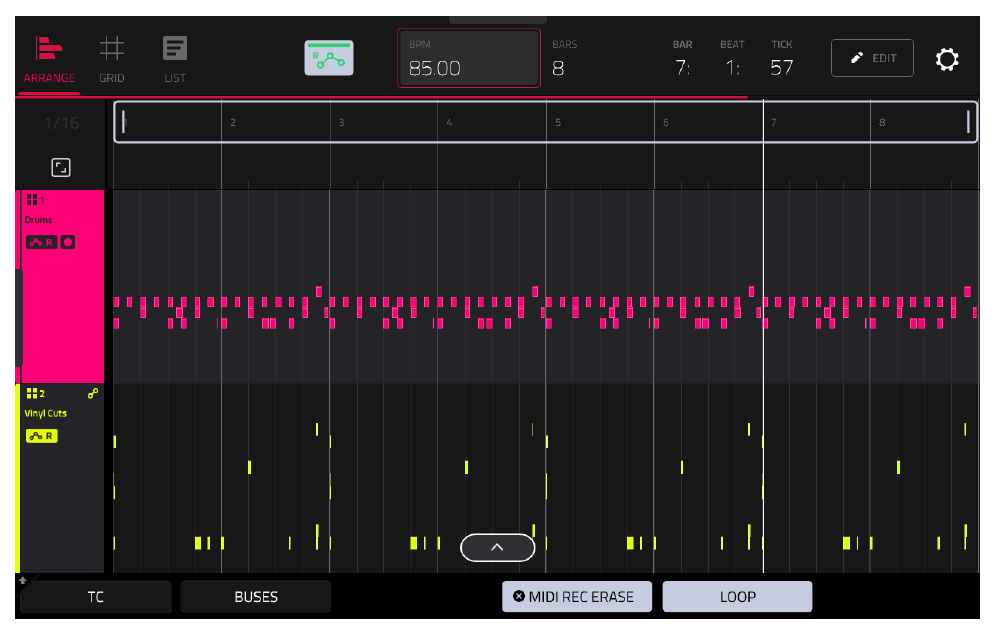The image size is (996, 636).
Task: Click the loop start handle at bar 1
Action: coord(123,122)
